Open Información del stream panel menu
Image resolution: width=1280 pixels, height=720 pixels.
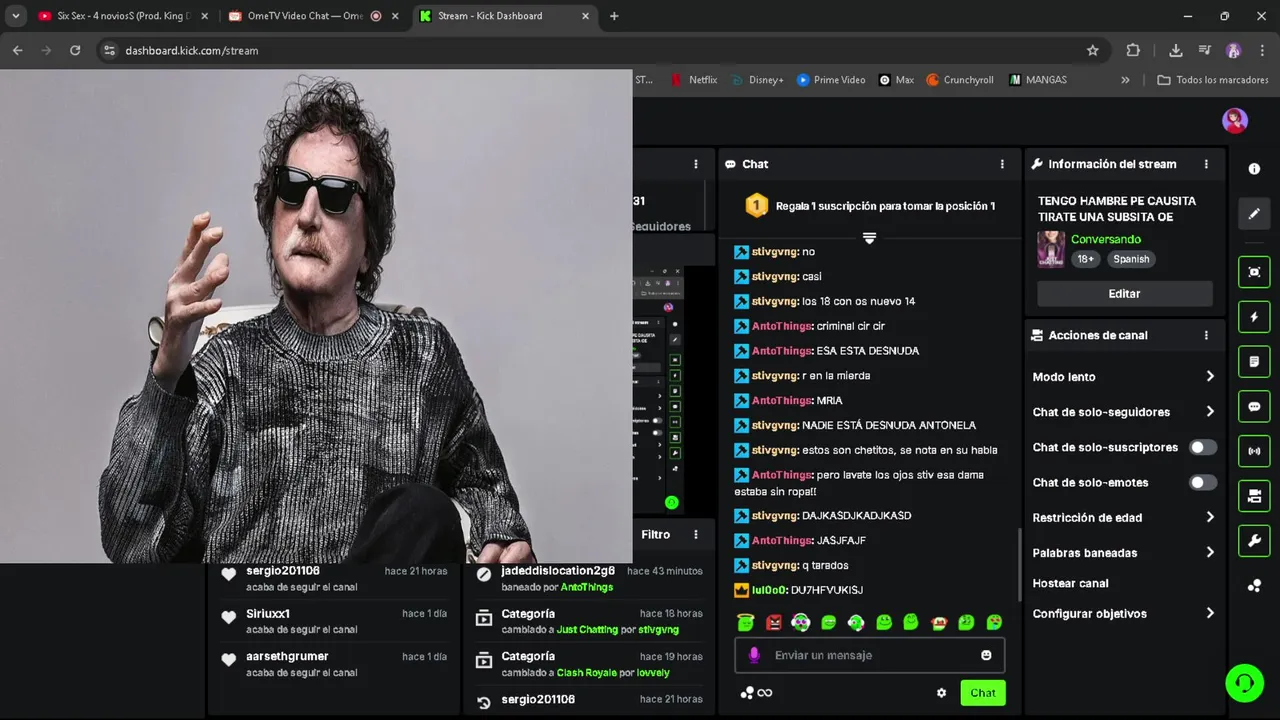tap(1206, 164)
